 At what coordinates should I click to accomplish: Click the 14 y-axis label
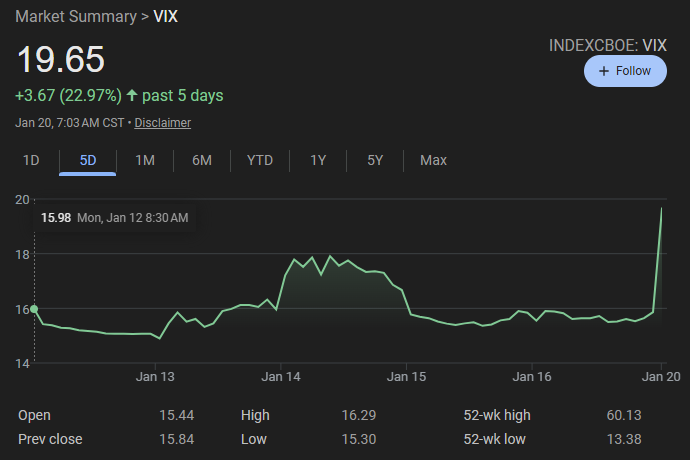point(22,364)
